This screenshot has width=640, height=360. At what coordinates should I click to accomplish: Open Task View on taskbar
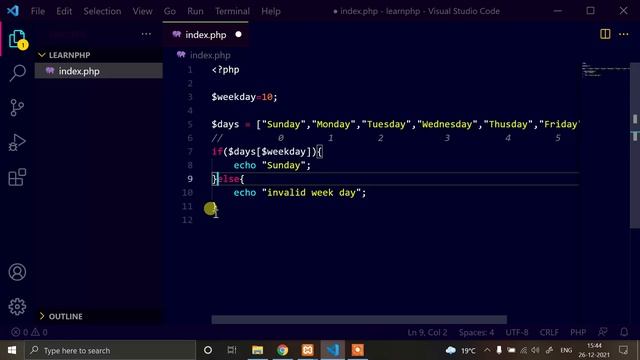[232, 350]
